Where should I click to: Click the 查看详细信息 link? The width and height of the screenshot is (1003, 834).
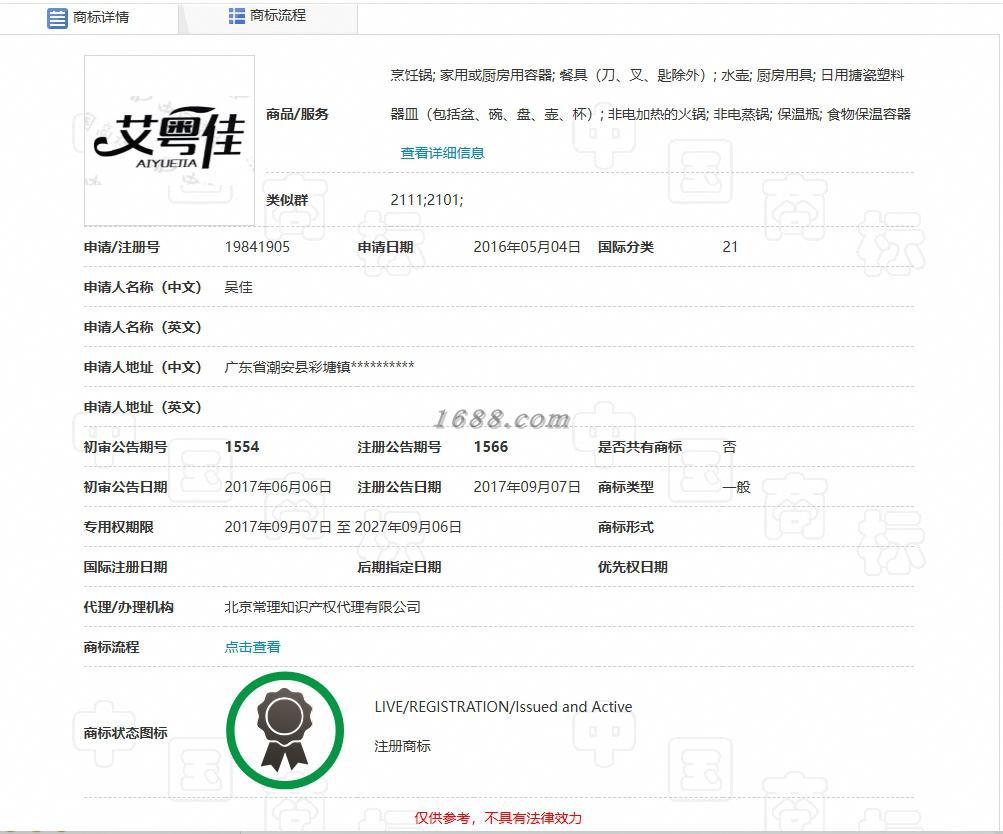pyautogui.click(x=442, y=153)
